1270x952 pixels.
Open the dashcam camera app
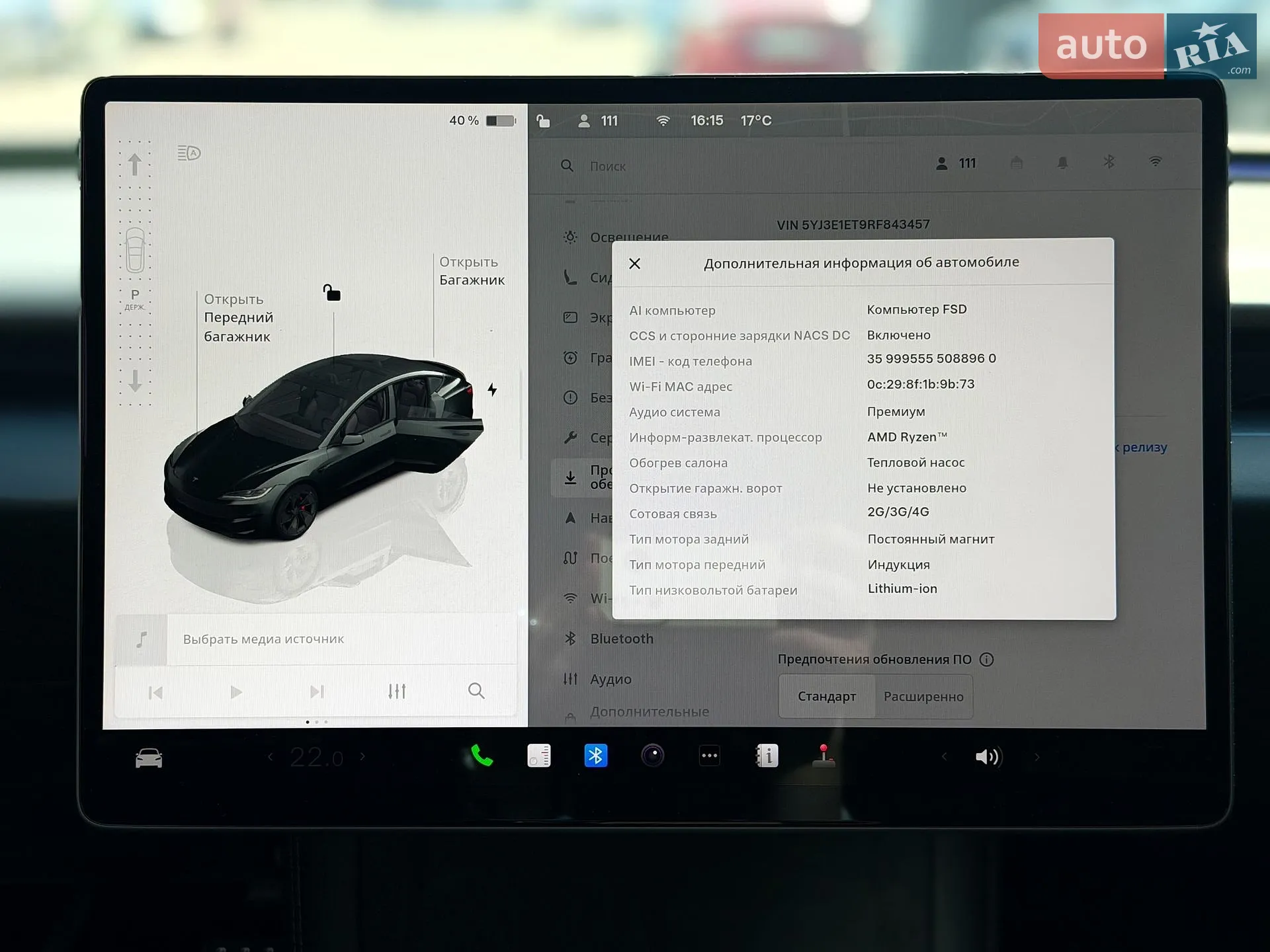click(x=652, y=756)
